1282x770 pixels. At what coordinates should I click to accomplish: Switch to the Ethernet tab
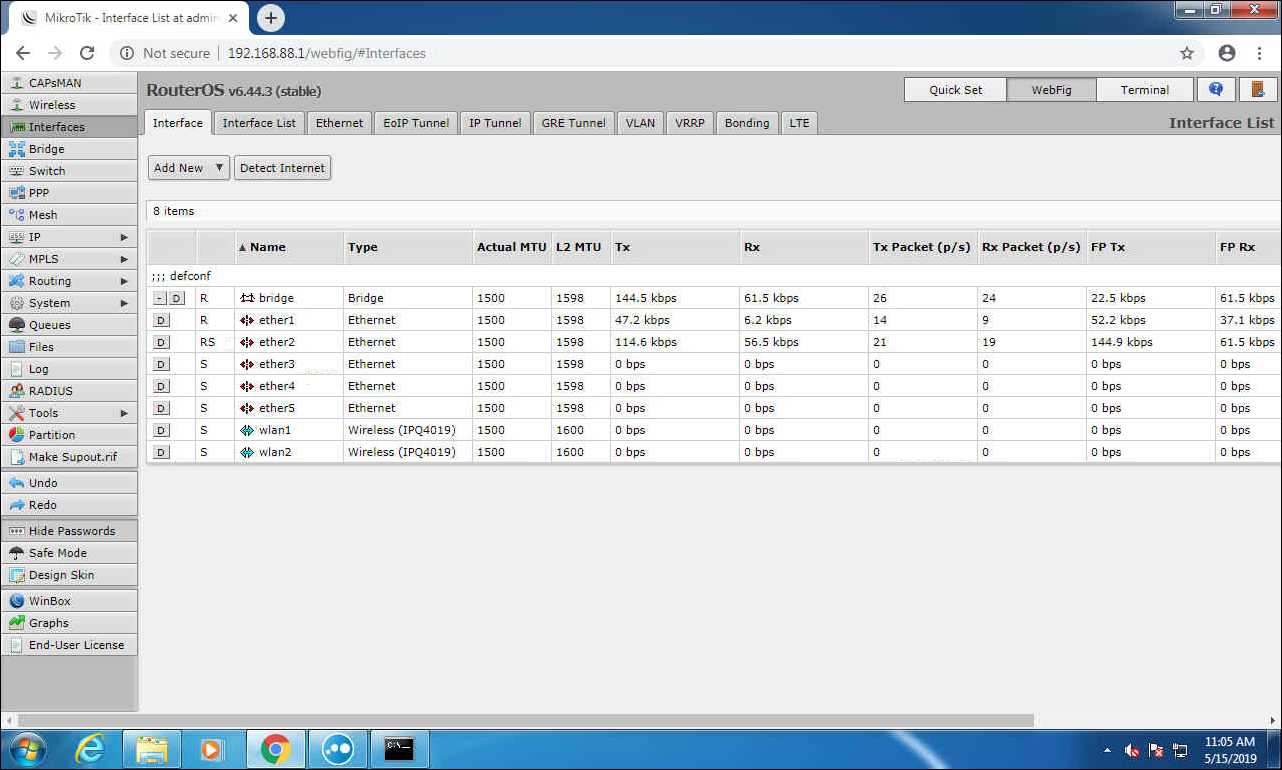tap(340, 123)
